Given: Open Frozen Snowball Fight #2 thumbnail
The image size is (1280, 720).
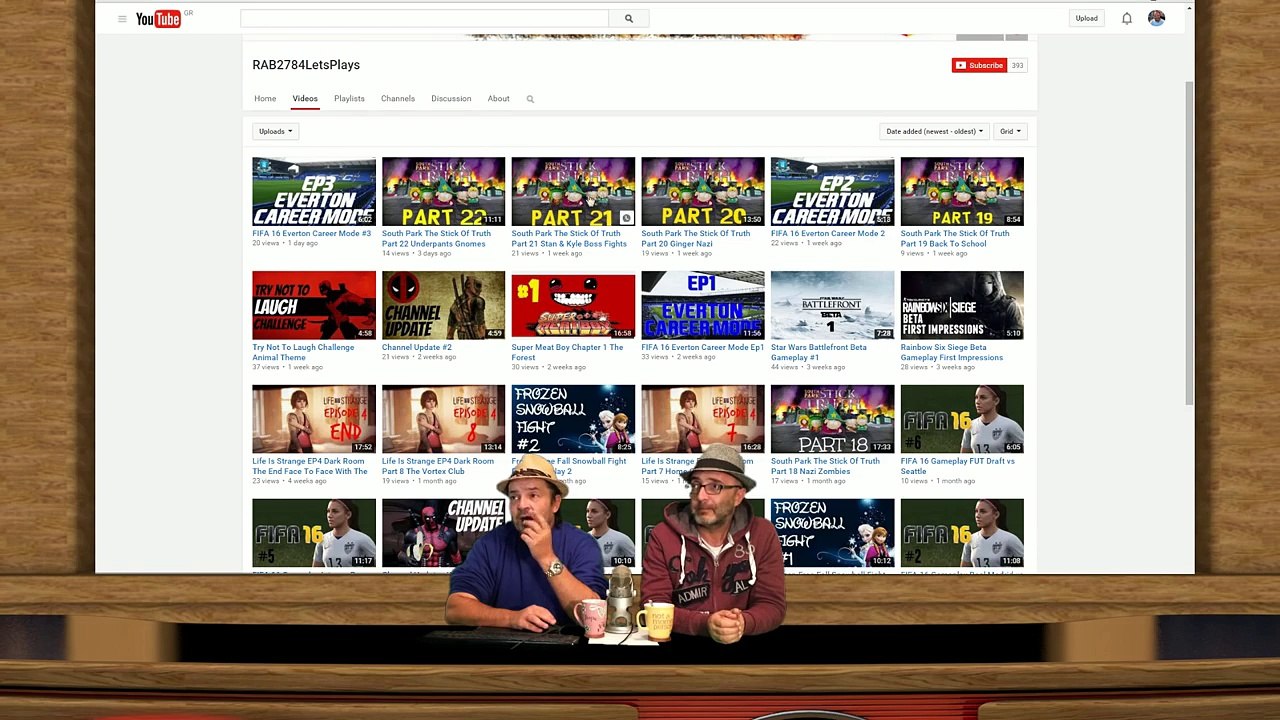Looking at the screenshot, I should [573, 419].
